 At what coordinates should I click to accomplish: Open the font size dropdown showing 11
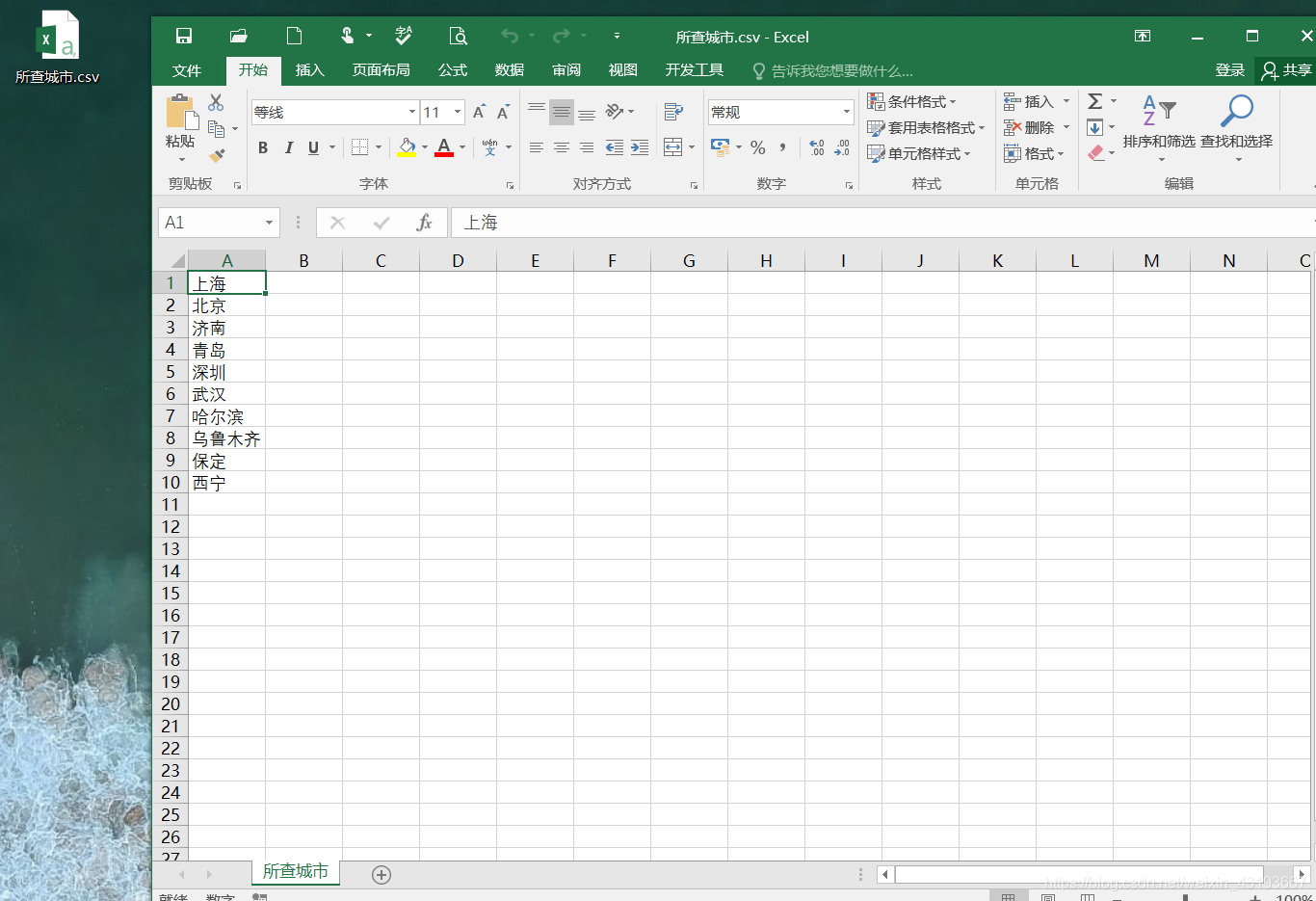[x=458, y=113]
